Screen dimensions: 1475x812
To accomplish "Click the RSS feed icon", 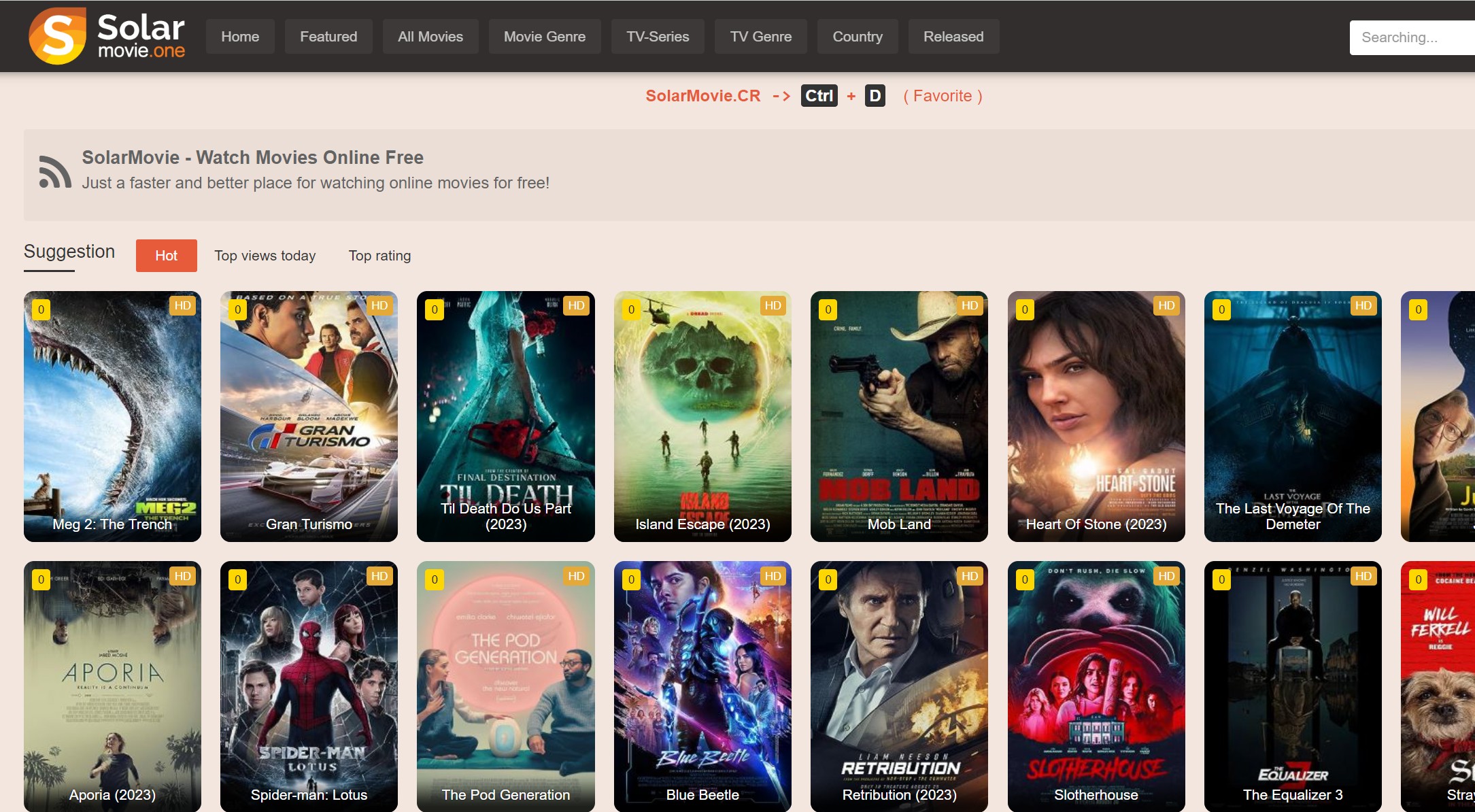I will (55, 170).
